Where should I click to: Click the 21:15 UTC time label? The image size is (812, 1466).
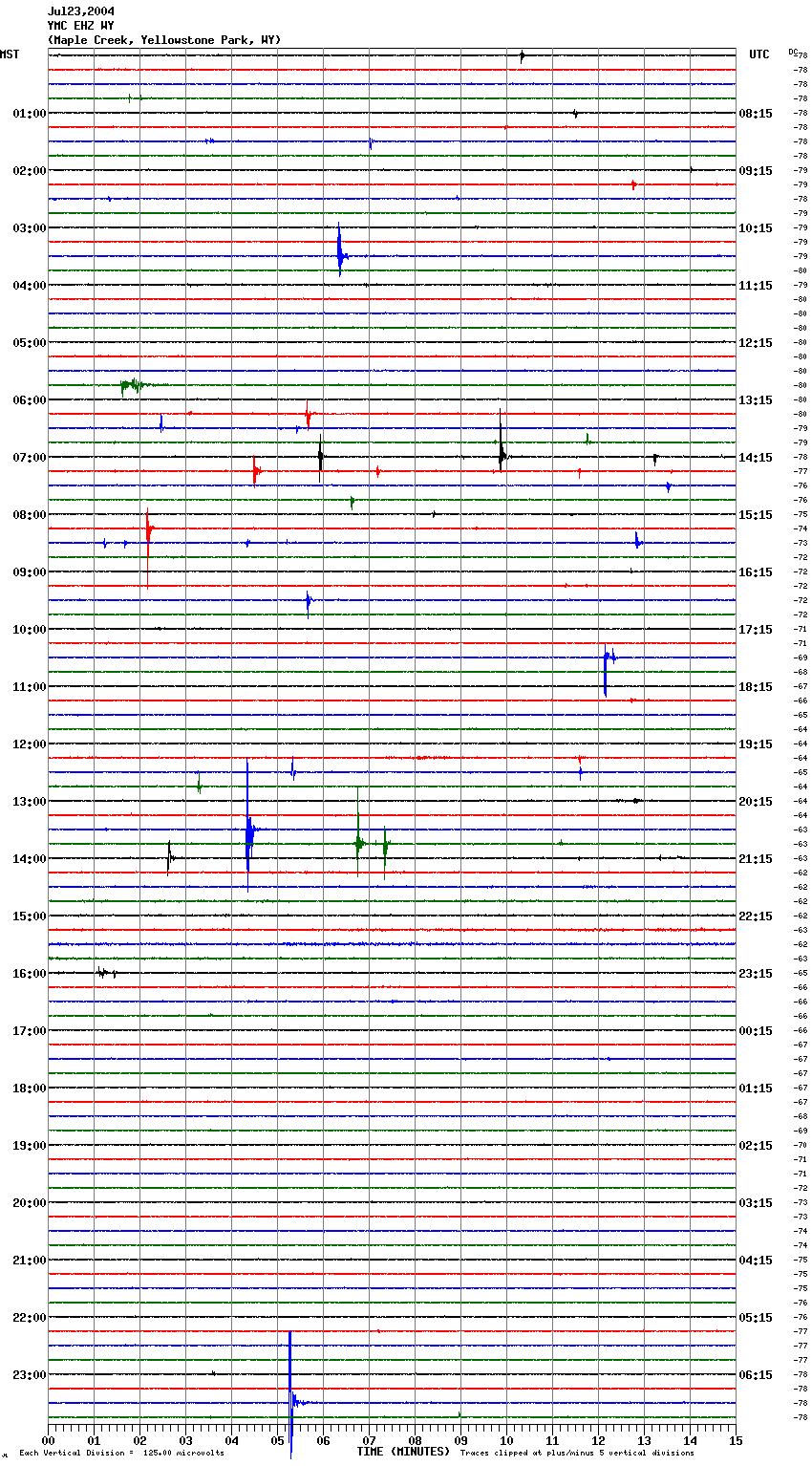pyautogui.click(x=756, y=859)
